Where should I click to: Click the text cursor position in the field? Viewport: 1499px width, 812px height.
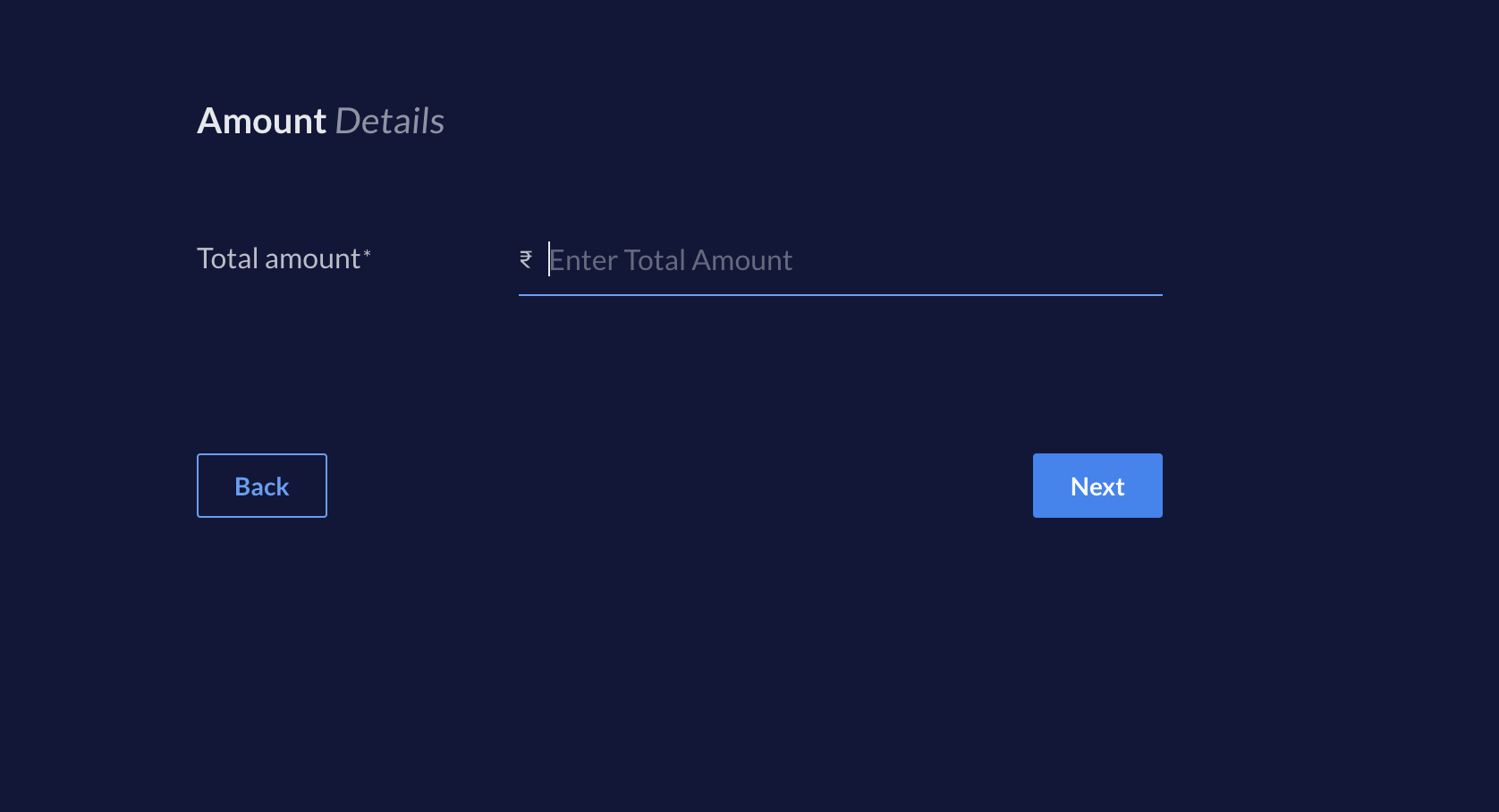[x=548, y=260]
